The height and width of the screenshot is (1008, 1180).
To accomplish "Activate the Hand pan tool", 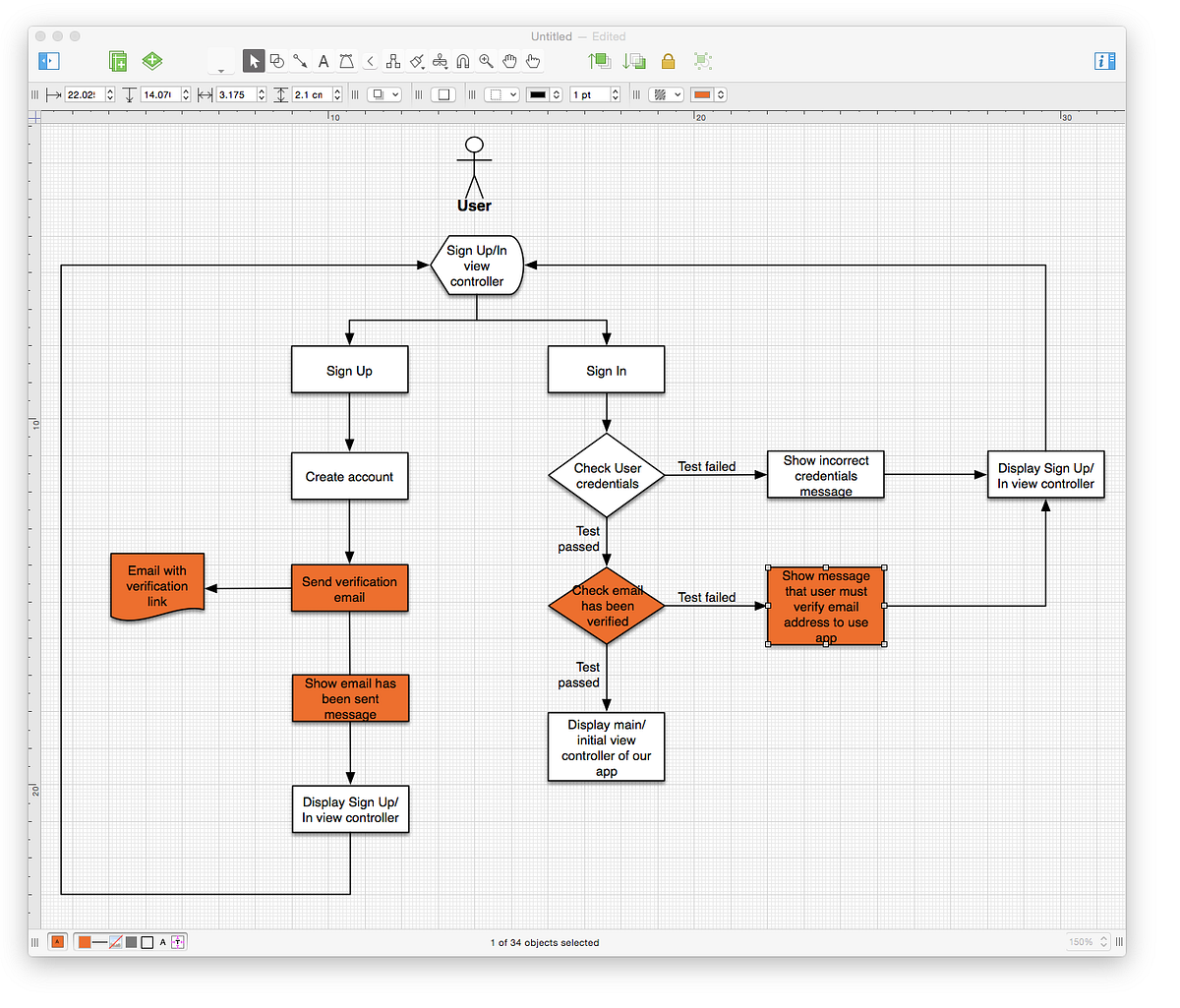I will 509,61.
